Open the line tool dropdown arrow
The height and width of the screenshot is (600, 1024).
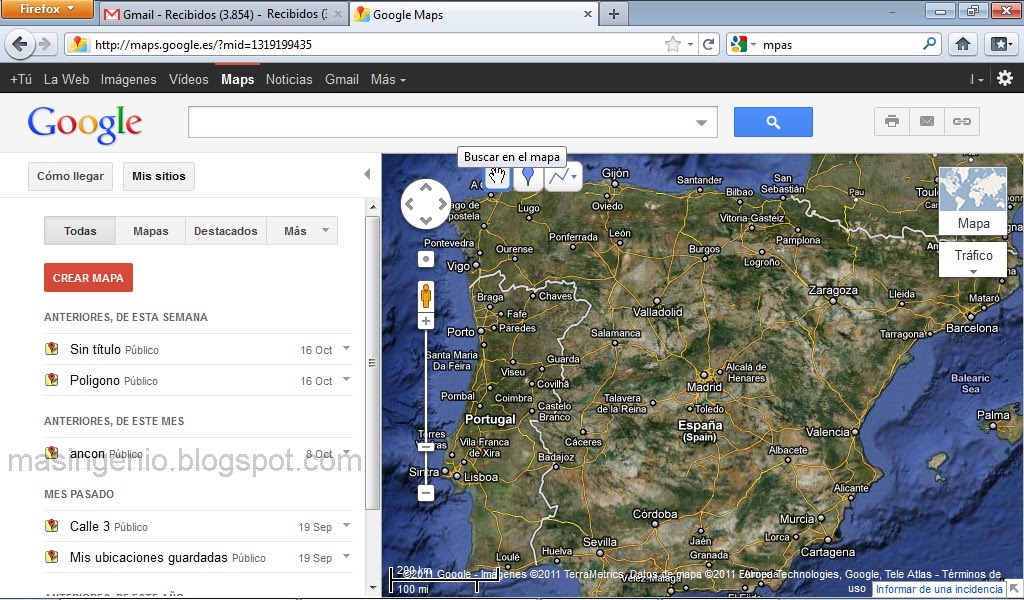click(x=573, y=176)
